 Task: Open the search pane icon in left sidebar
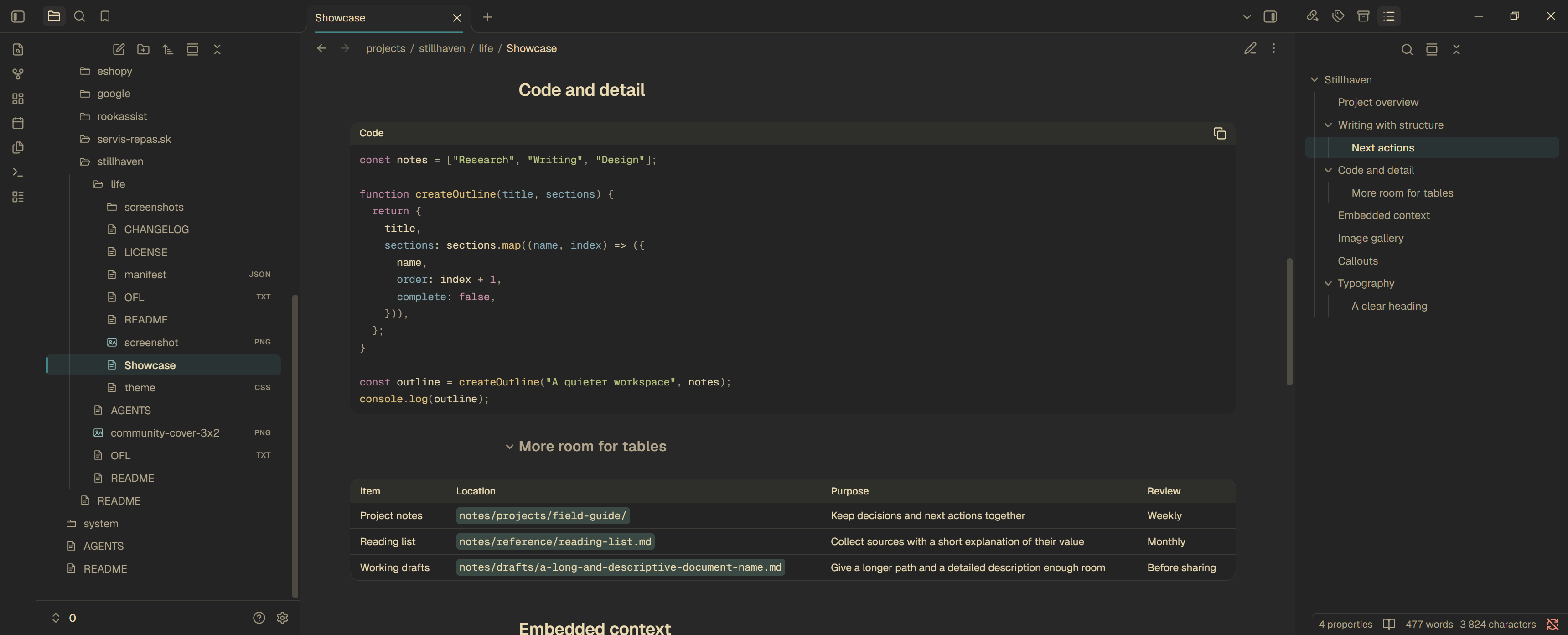[x=79, y=16]
